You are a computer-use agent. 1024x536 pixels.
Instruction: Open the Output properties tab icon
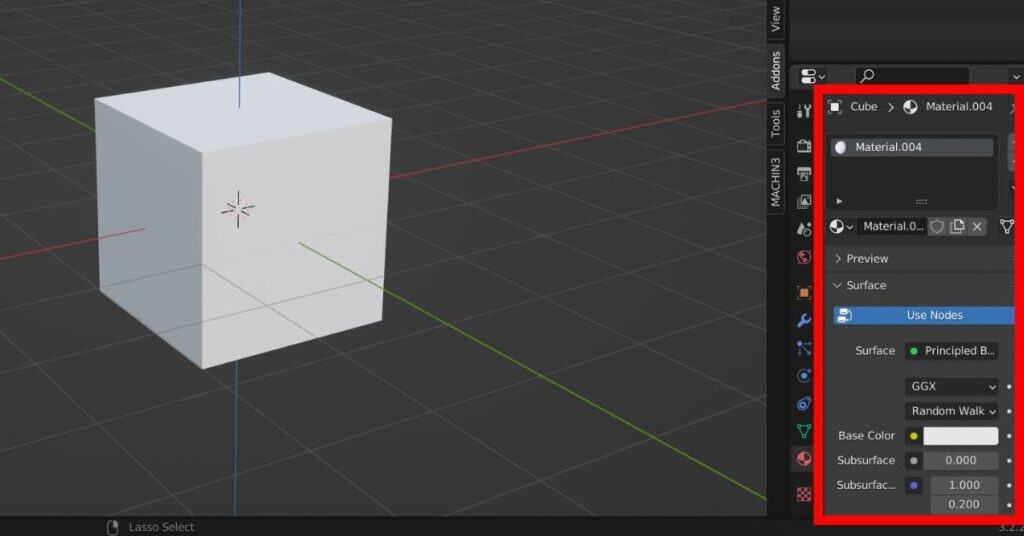click(804, 174)
